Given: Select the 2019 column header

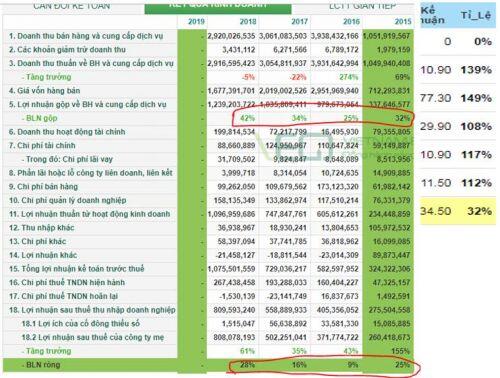Looking at the screenshot, I should click(x=196, y=22).
